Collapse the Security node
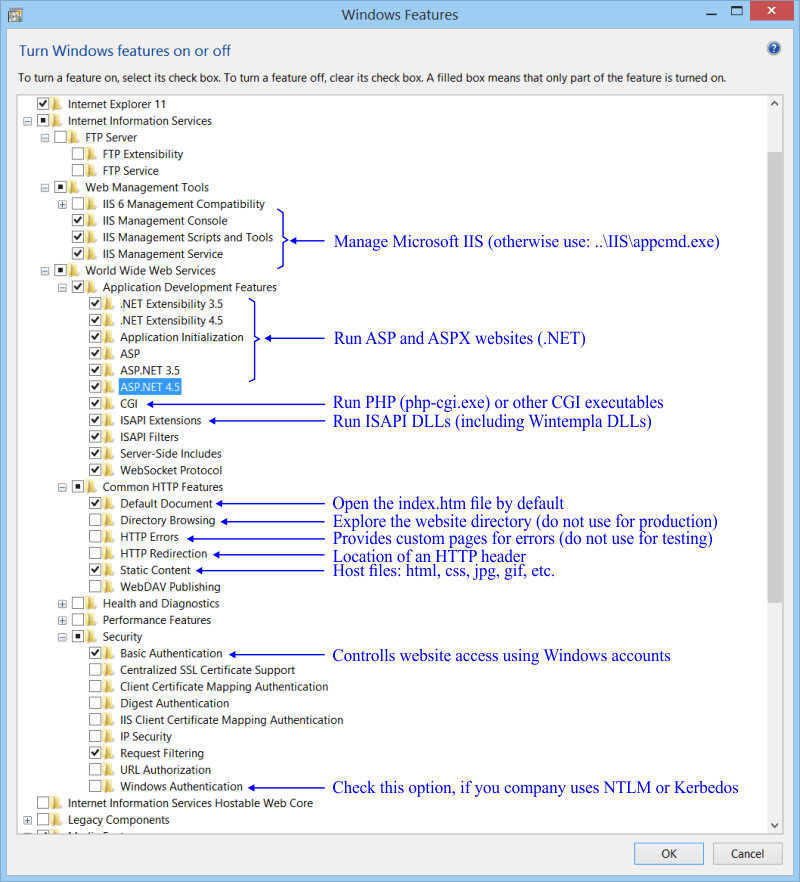Image resolution: width=800 pixels, height=882 pixels. point(62,637)
